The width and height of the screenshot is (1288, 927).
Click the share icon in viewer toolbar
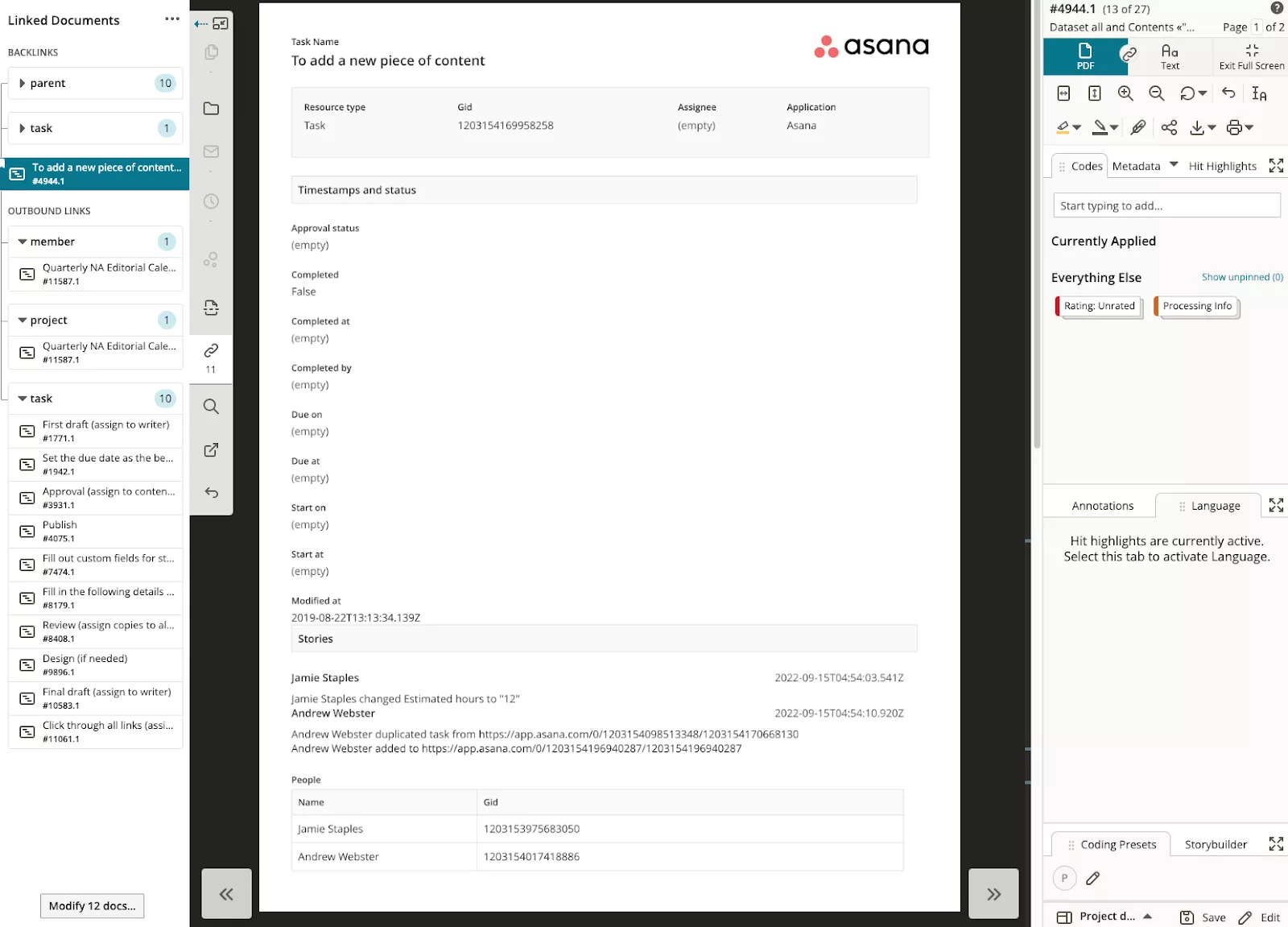tap(1169, 127)
